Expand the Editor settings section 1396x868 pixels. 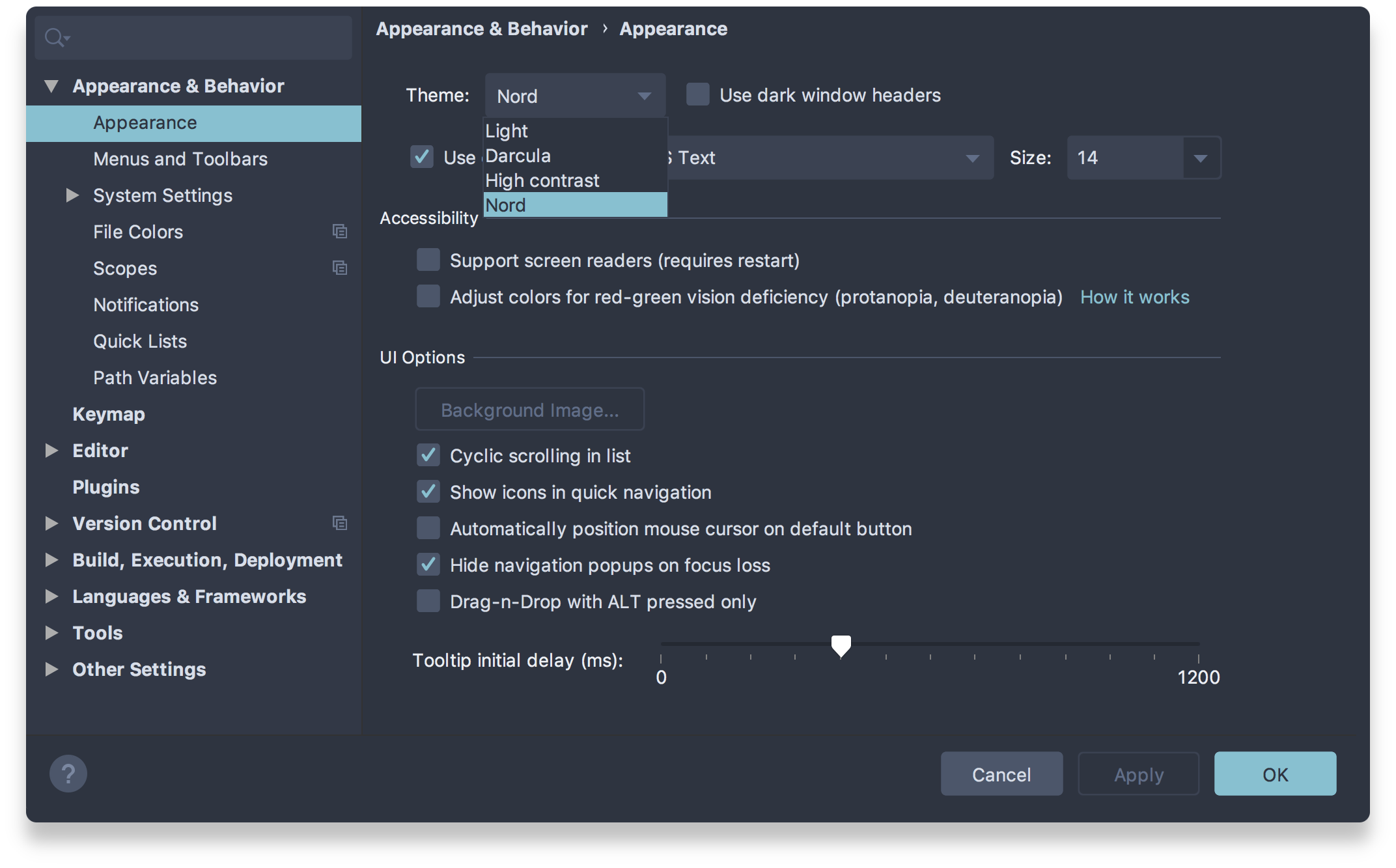[x=51, y=451]
